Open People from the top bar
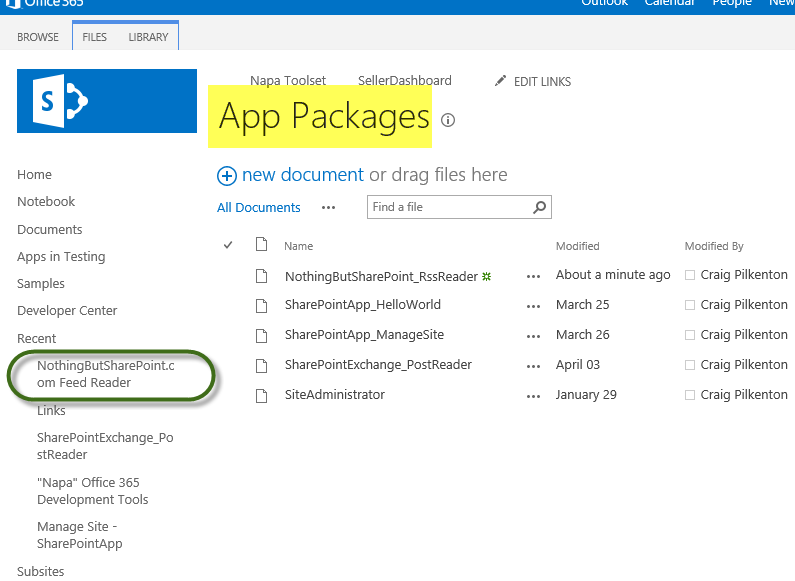 [732, 3]
